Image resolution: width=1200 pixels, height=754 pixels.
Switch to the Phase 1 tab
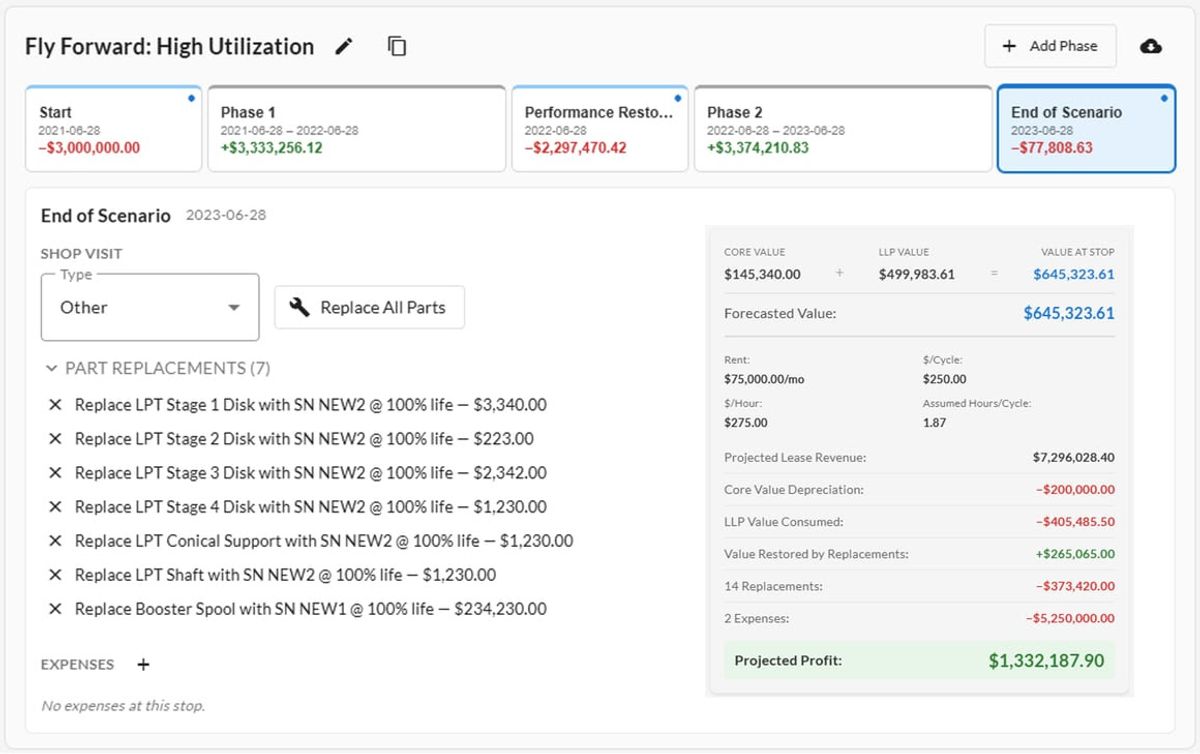click(x=356, y=129)
